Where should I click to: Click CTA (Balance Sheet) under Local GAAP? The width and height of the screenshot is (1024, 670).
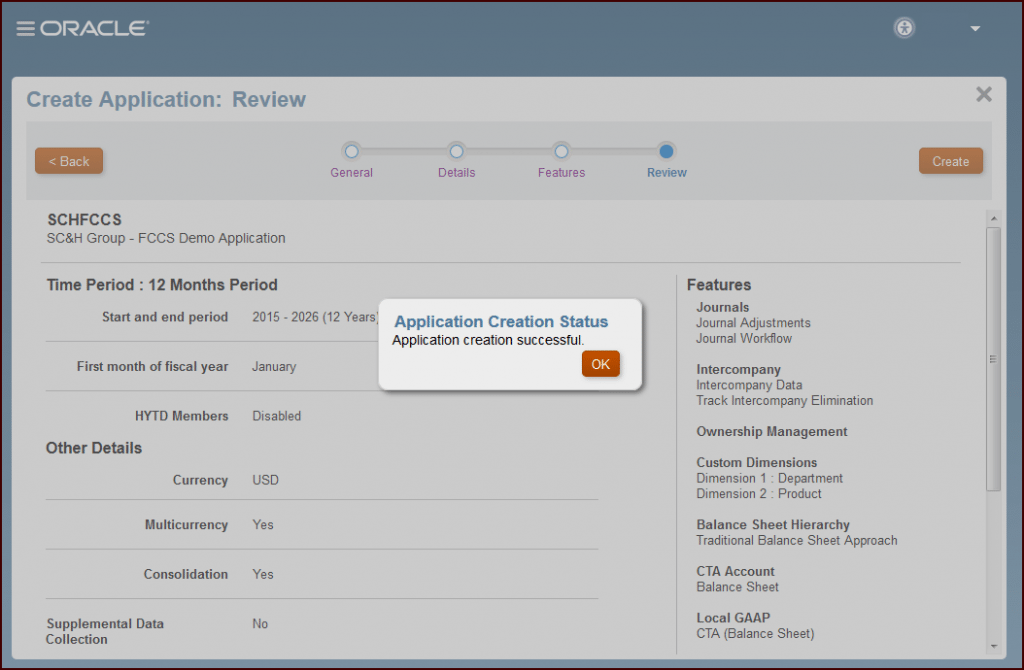click(x=755, y=633)
